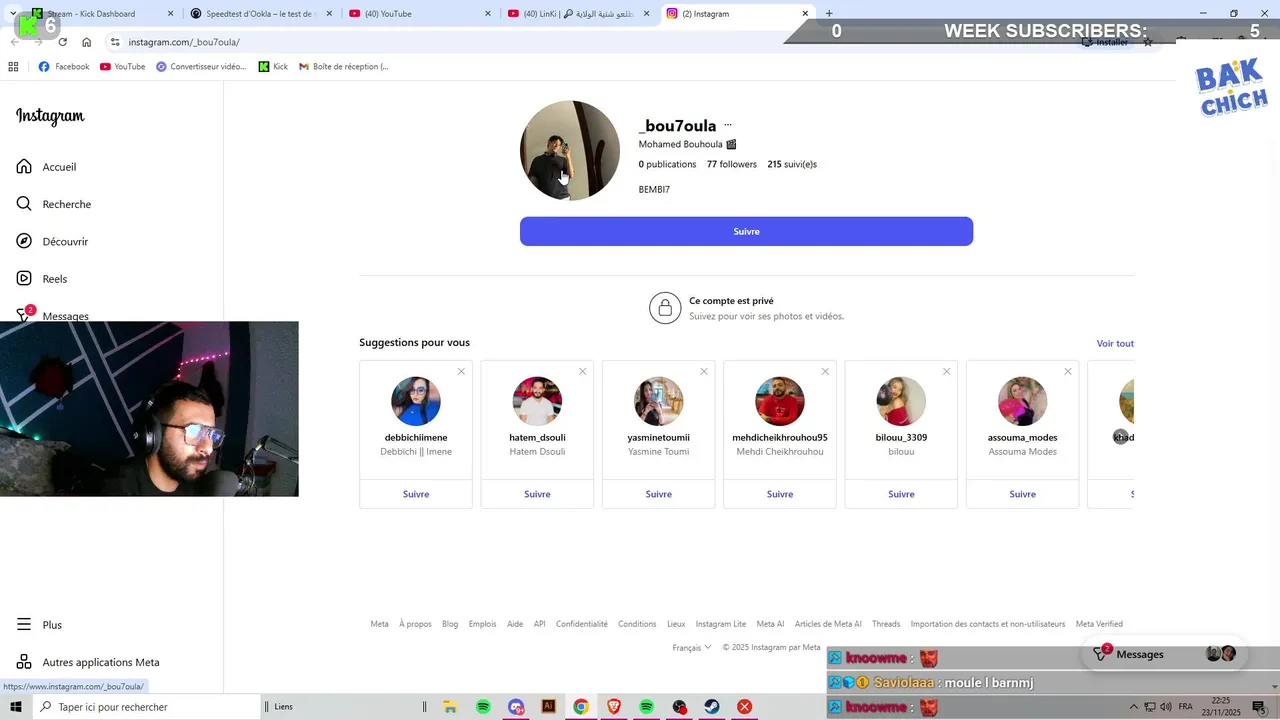Open Meta Verified footer link

coord(1099,624)
